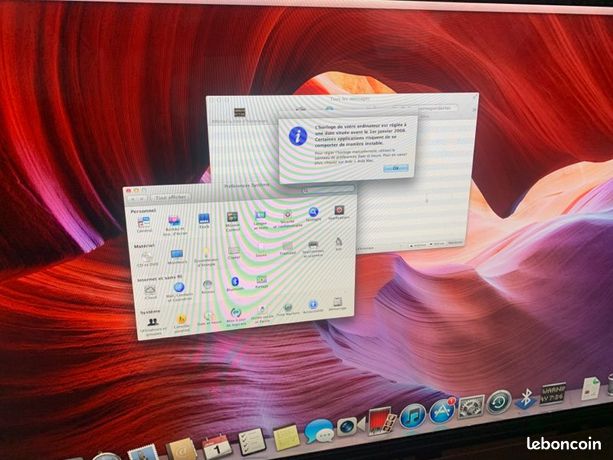Open Calendar from the dock
Viewport: 613px width, 460px height.
click(217, 446)
